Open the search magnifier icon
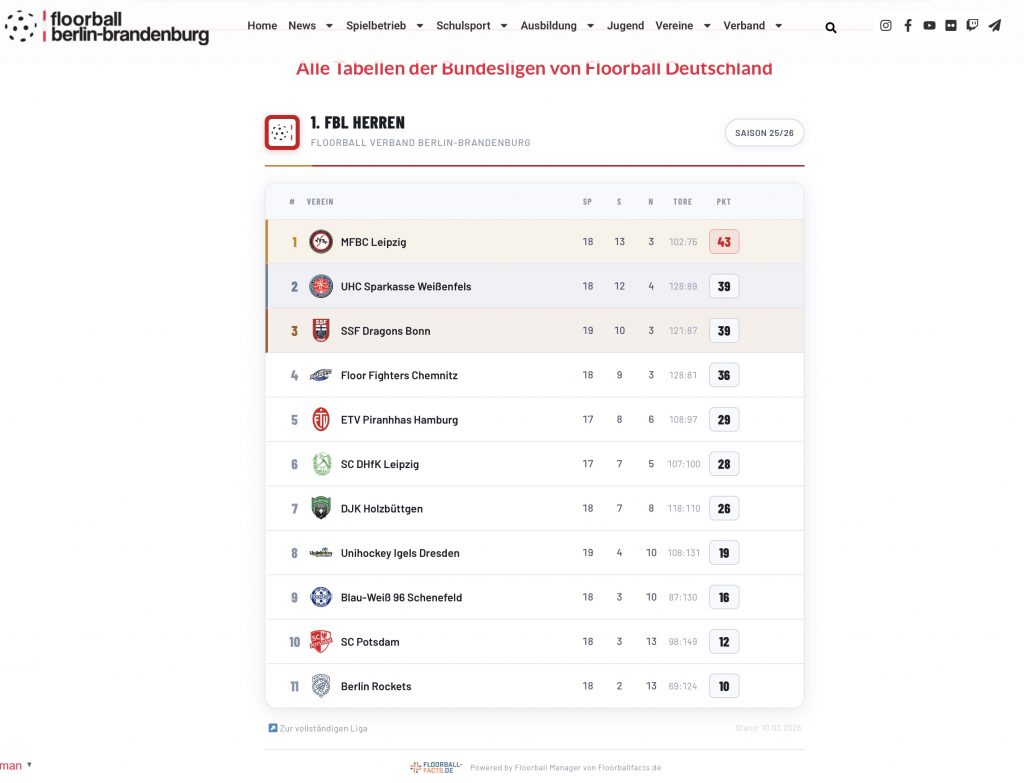 click(830, 27)
